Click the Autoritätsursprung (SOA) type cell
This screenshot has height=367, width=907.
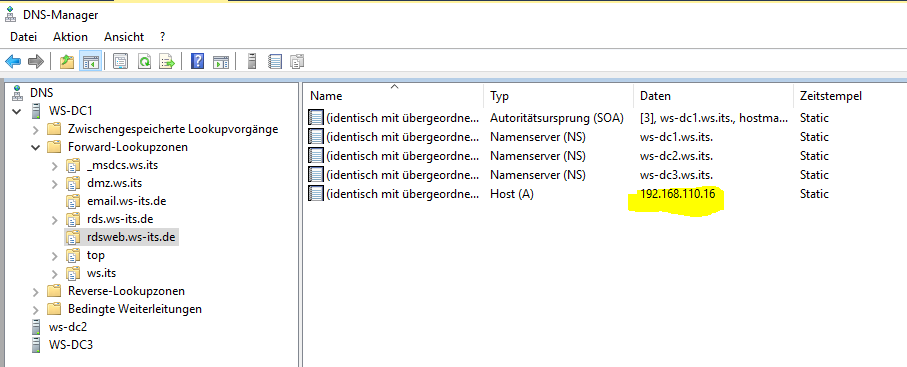point(557,118)
